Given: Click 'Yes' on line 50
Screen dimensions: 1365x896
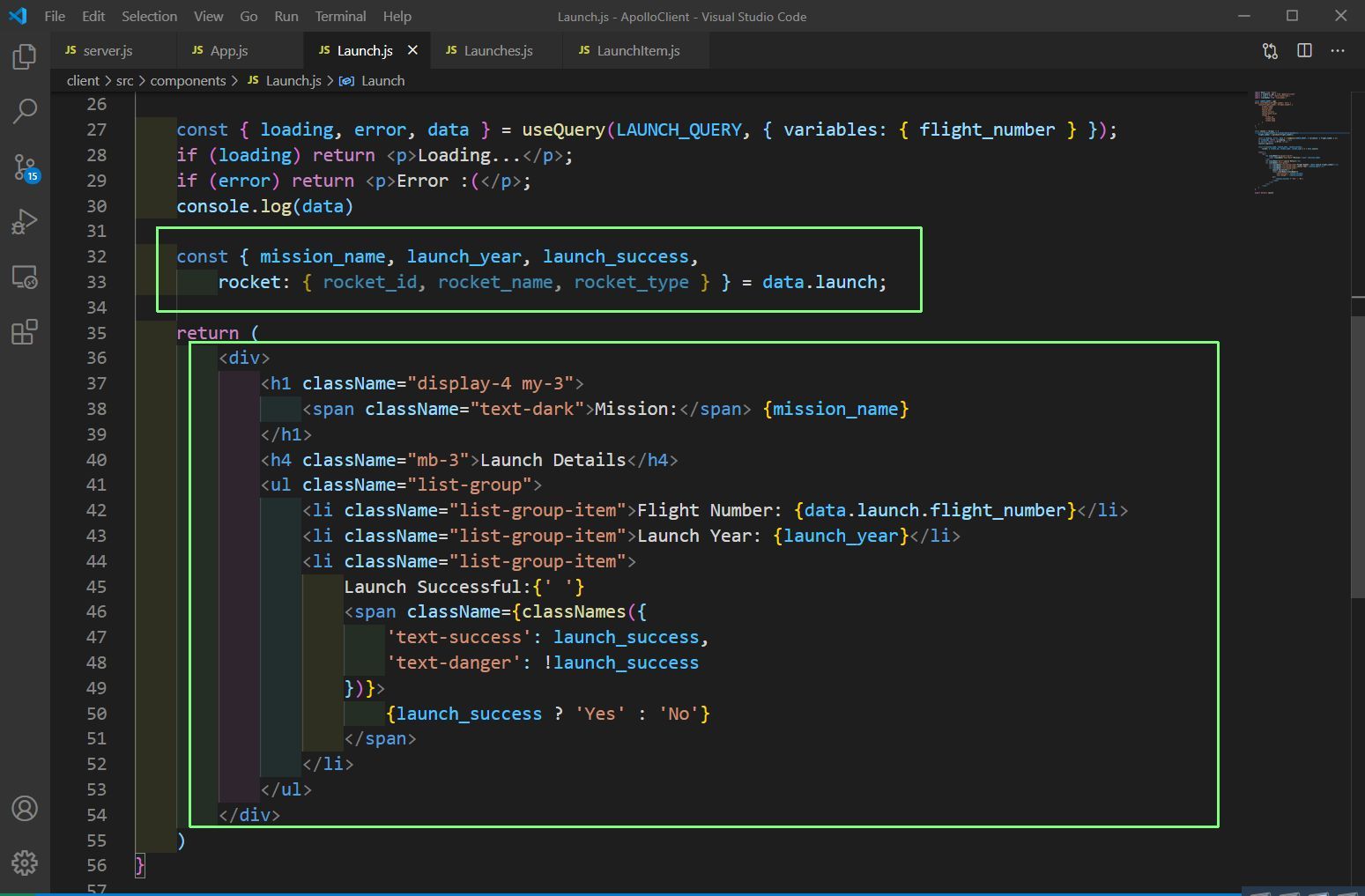Looking at the screenshot, I should point(600,714).
